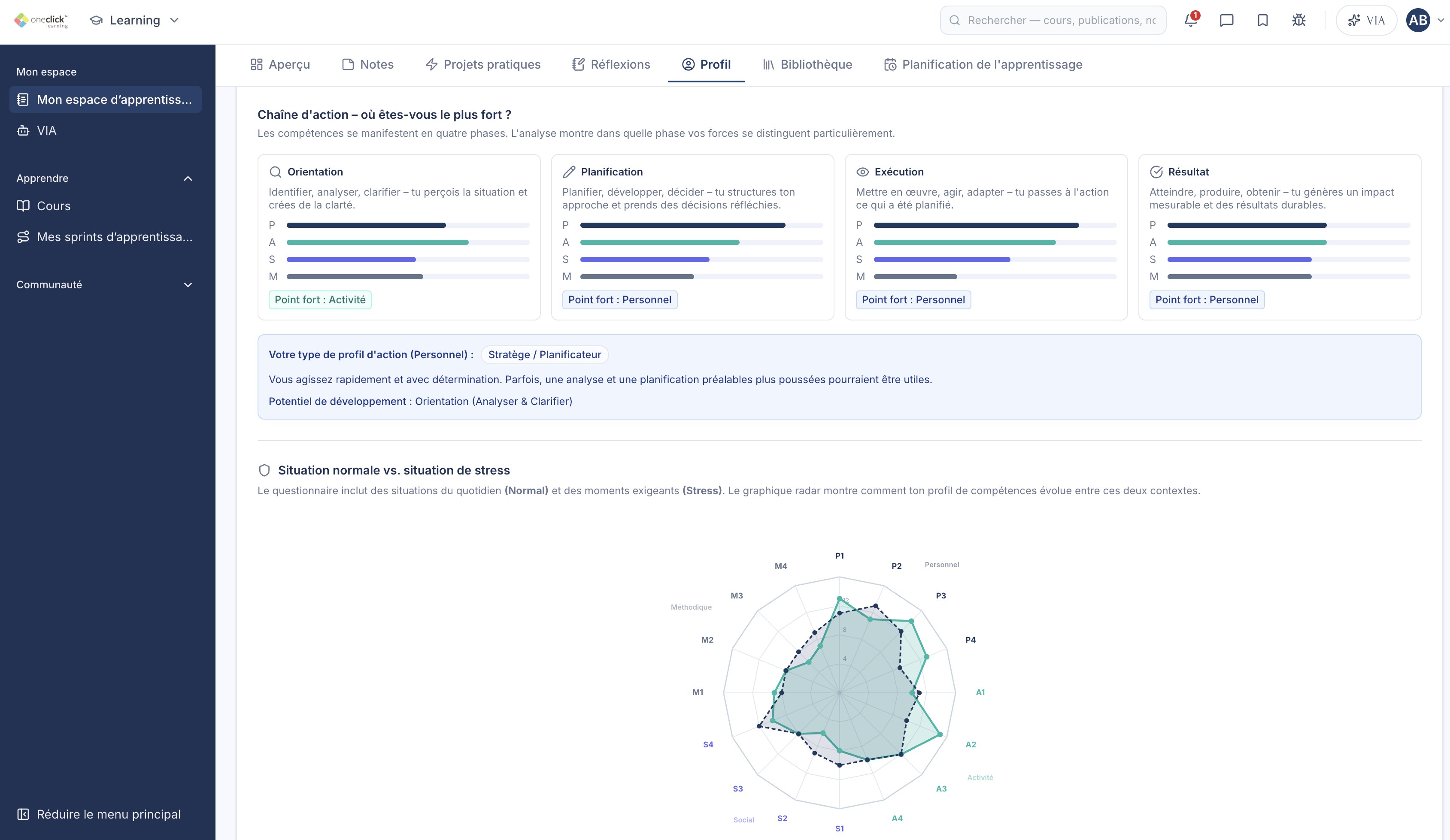Click the Planification pencil icon
Image resolution: width=1450 pixels, height=840 pixels.
click(568, 172)
